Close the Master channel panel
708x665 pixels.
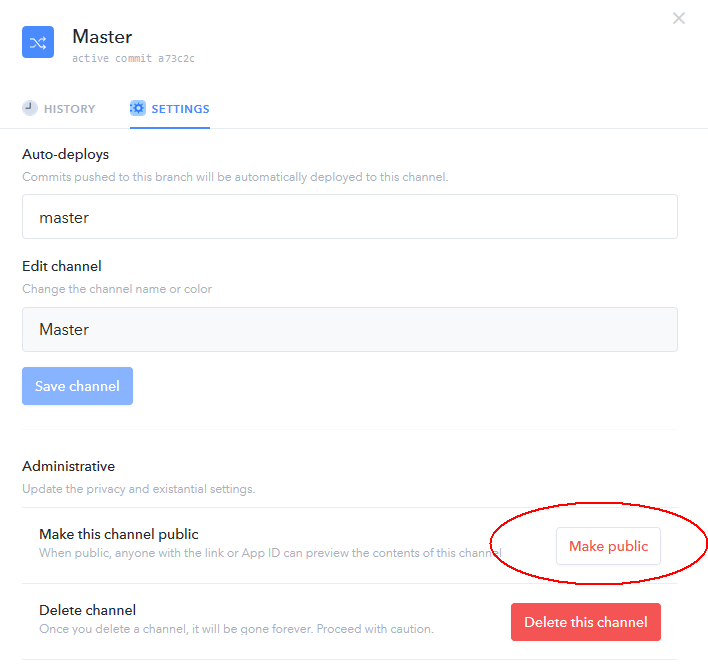pyautogui.click(x=679, y=18)
